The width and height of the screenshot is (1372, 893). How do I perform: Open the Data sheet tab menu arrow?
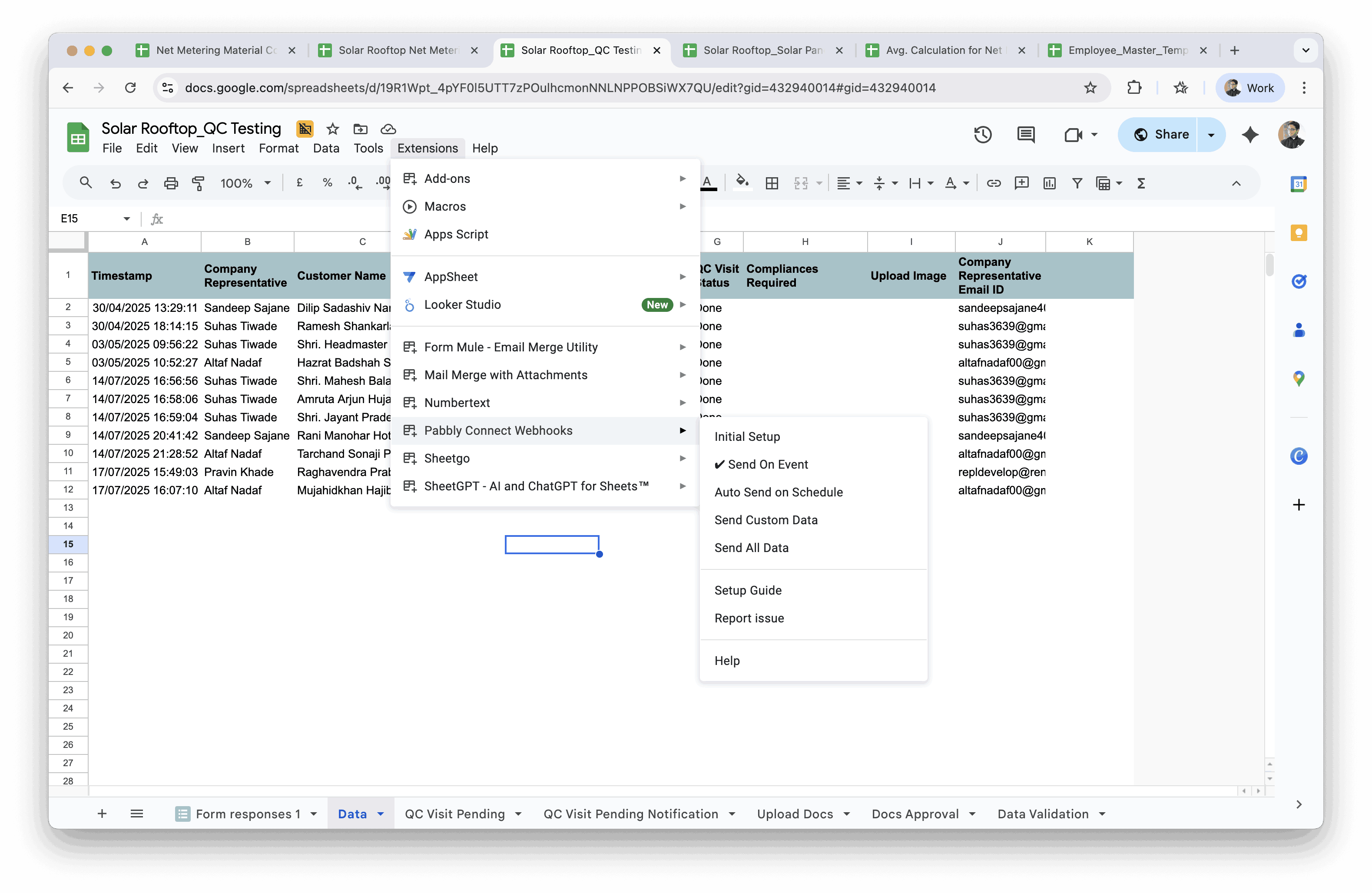point(381,814)
